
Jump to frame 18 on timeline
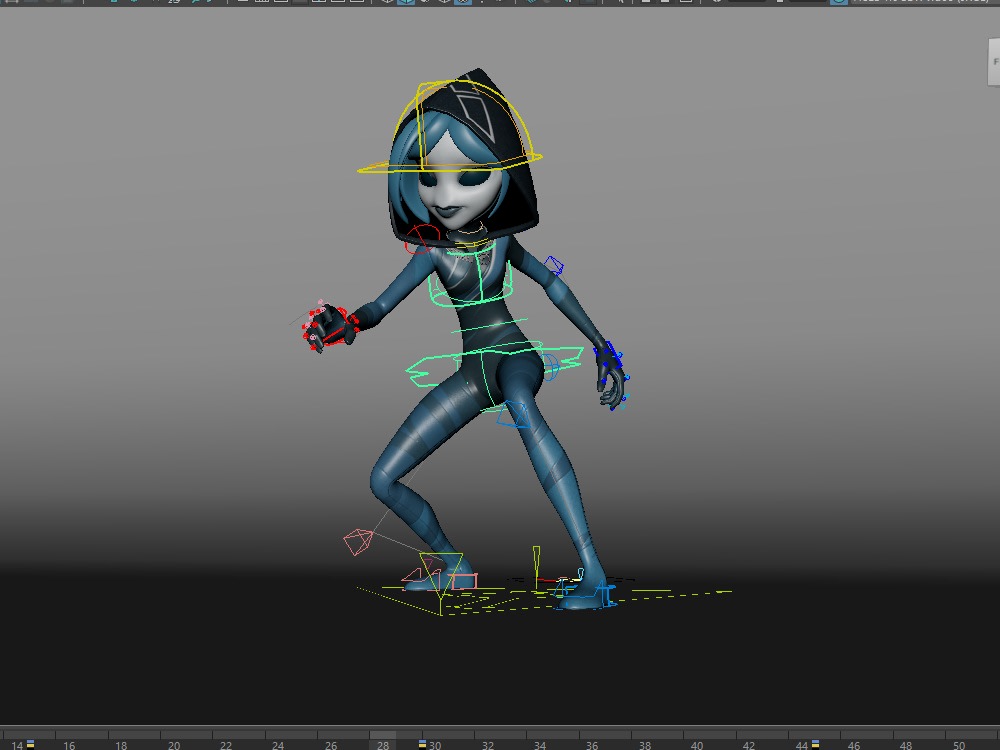point(121,745)
